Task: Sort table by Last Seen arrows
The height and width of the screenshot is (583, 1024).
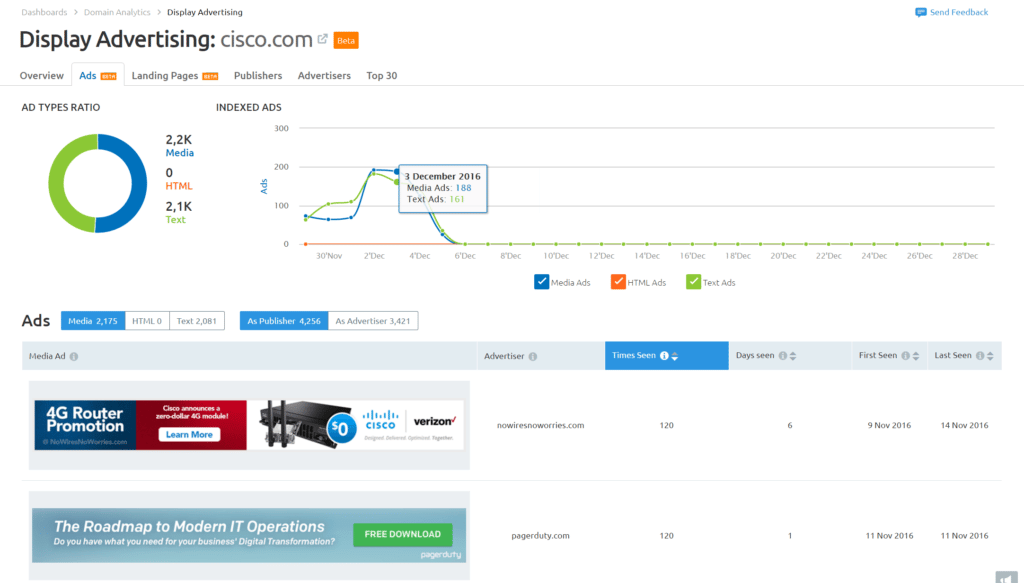Action: pyautogui.click(x=990, y=356)
